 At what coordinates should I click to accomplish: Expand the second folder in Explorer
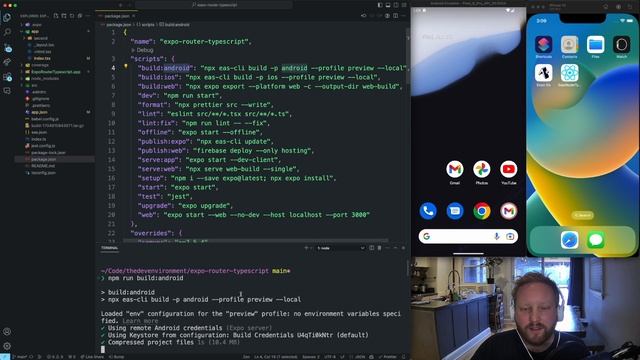(x=40, y=38)
